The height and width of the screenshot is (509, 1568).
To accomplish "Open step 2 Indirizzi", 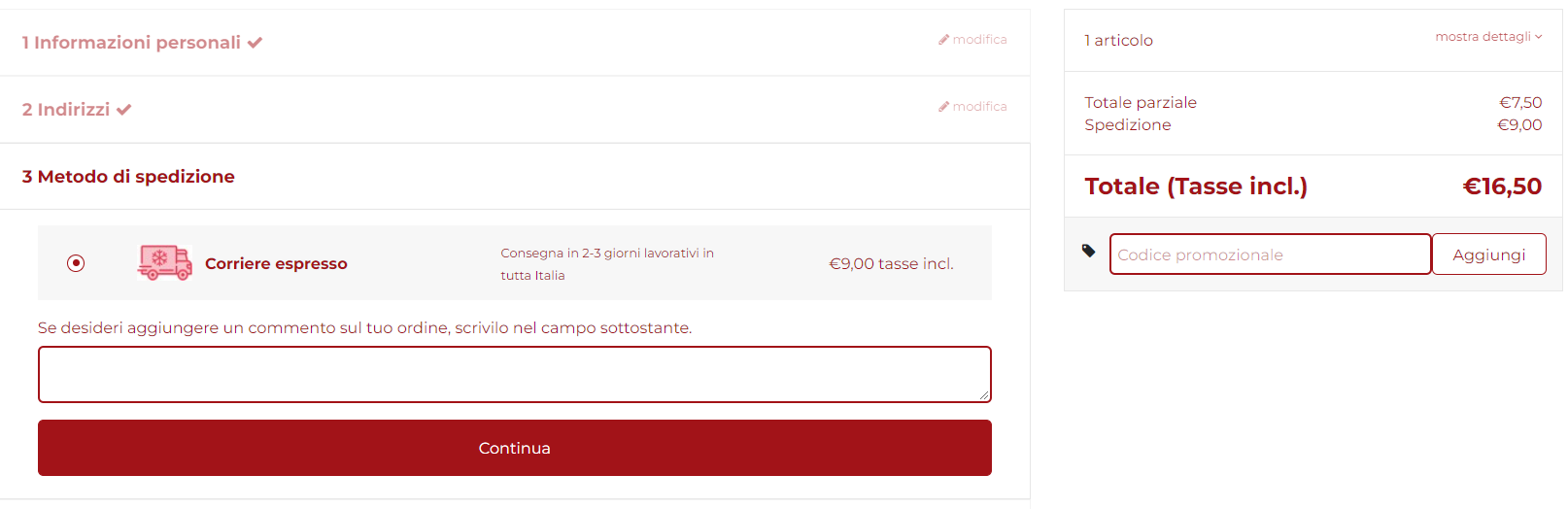I will 66,110.
